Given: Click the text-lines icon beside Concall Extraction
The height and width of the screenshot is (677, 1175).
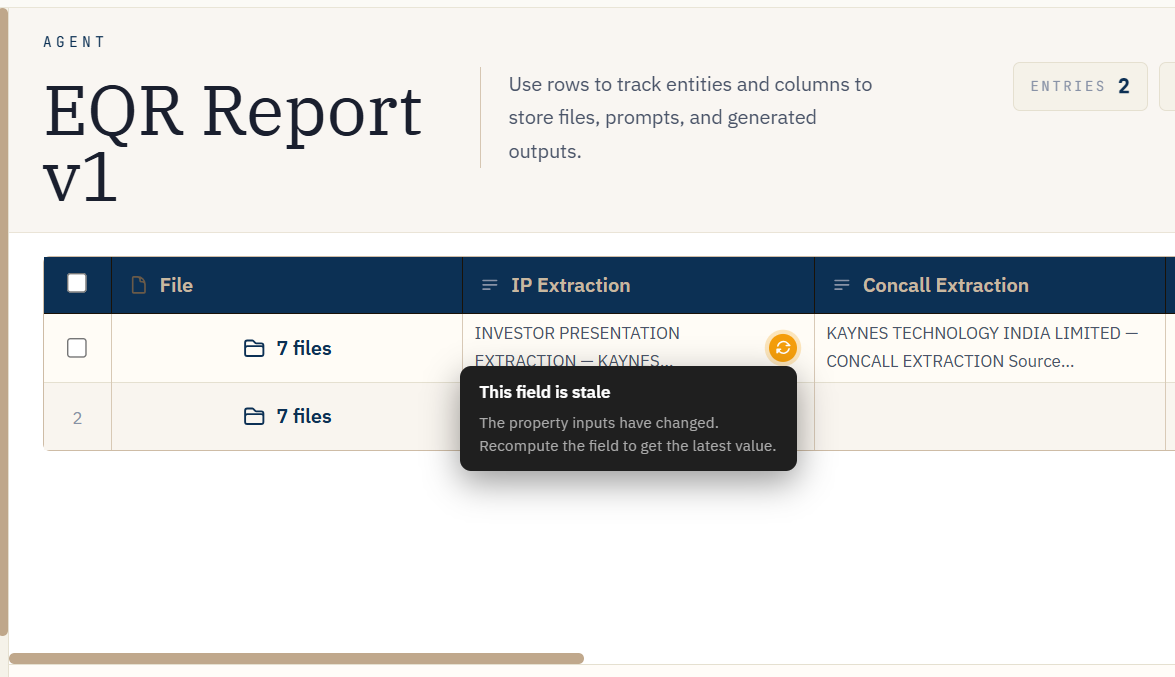Looking at the screenshot, I should point(842,285).
